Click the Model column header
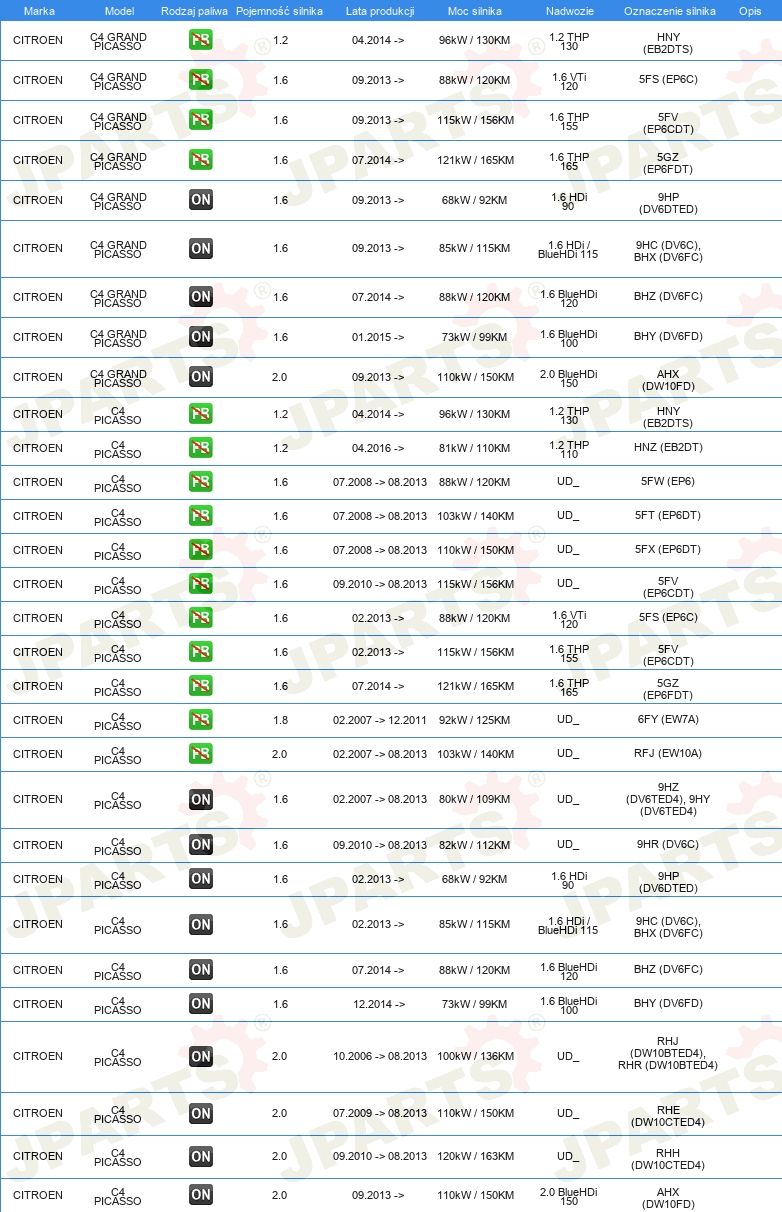Screen dimensions: 782x1212 coord(119,10)
